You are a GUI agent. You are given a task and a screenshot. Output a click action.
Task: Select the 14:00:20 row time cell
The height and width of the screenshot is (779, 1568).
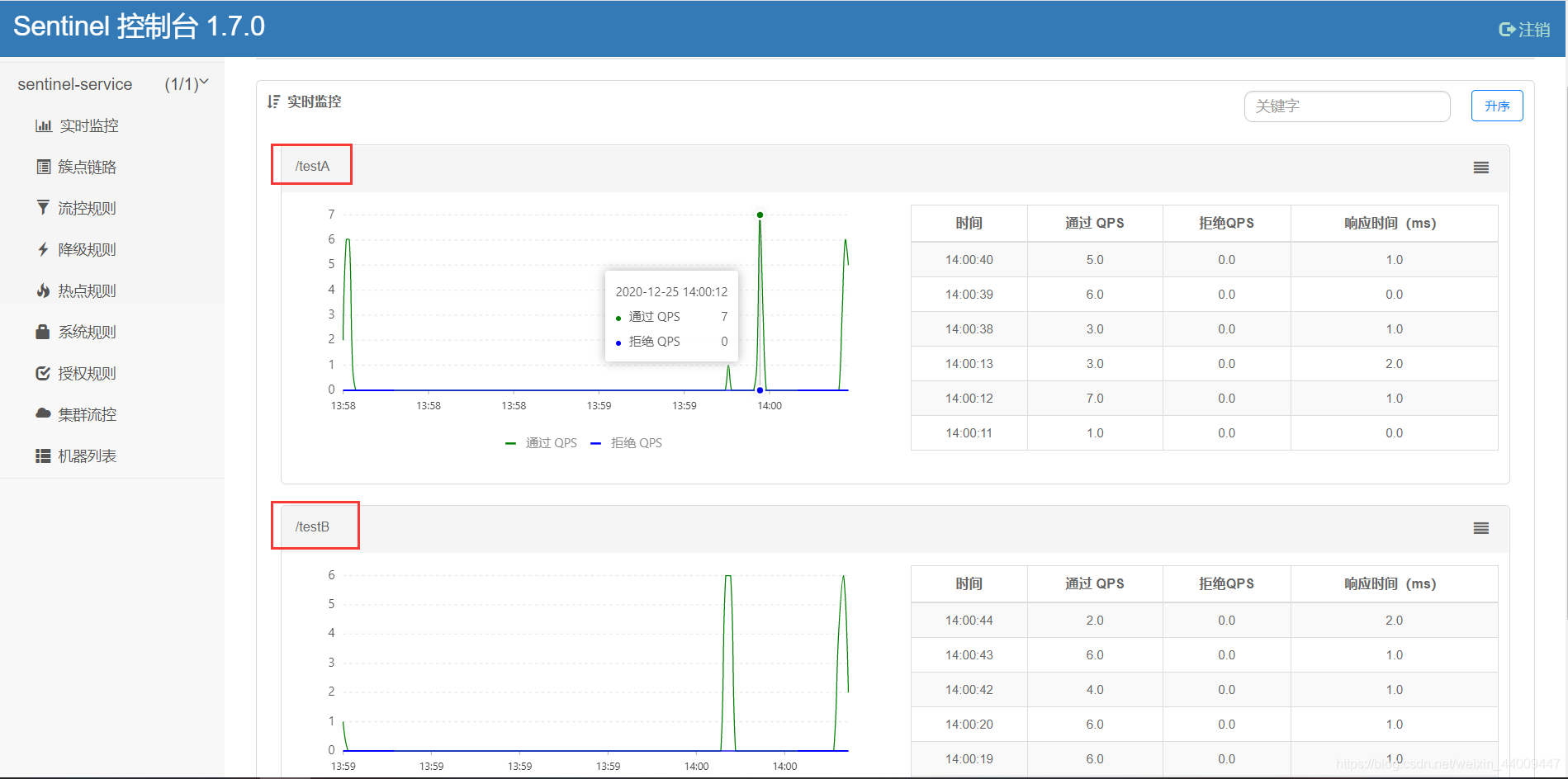point(969,725)
